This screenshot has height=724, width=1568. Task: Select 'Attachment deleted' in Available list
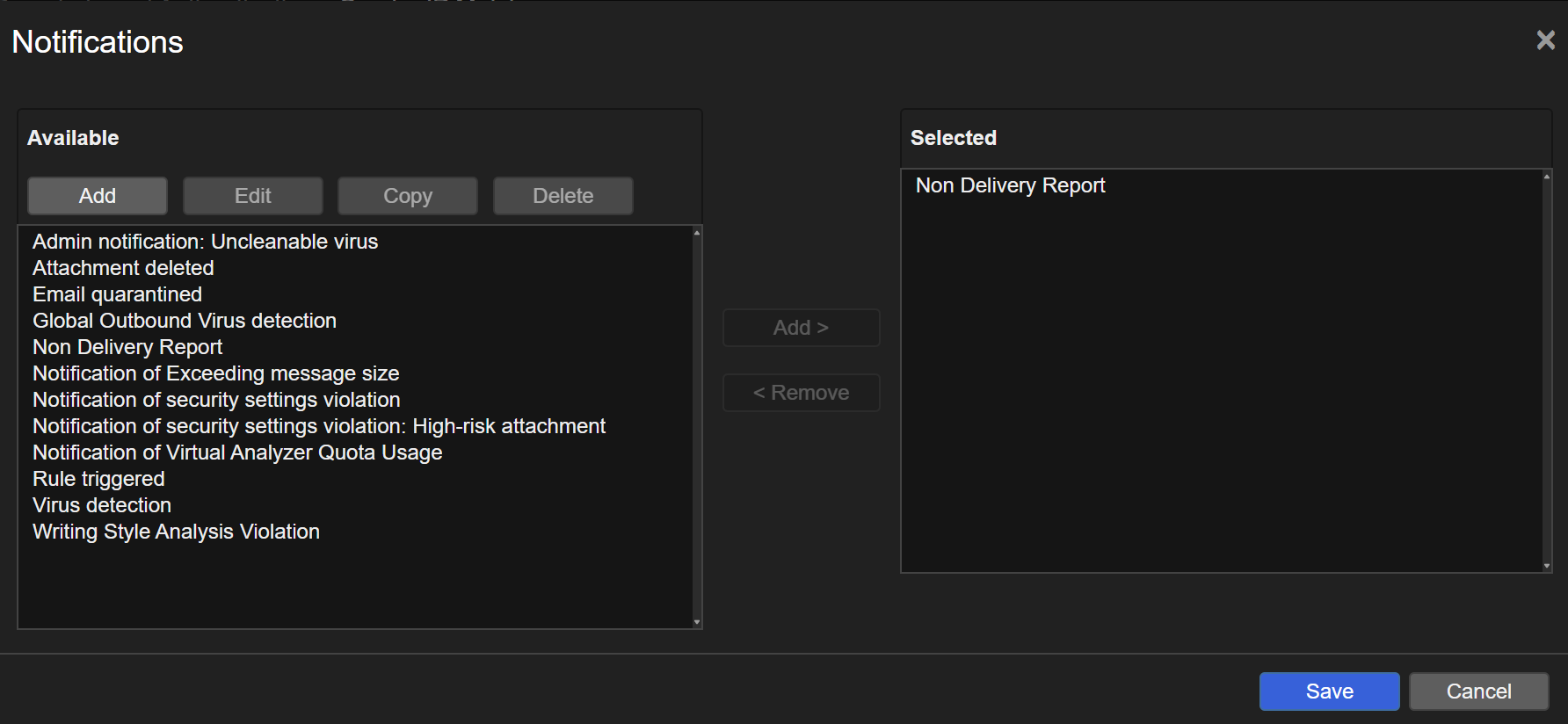(x=123, y=268)
